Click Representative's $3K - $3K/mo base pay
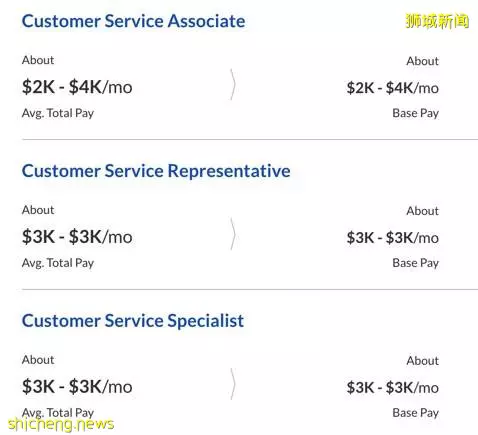Screen dimensions: 478x435 point(392,238)
